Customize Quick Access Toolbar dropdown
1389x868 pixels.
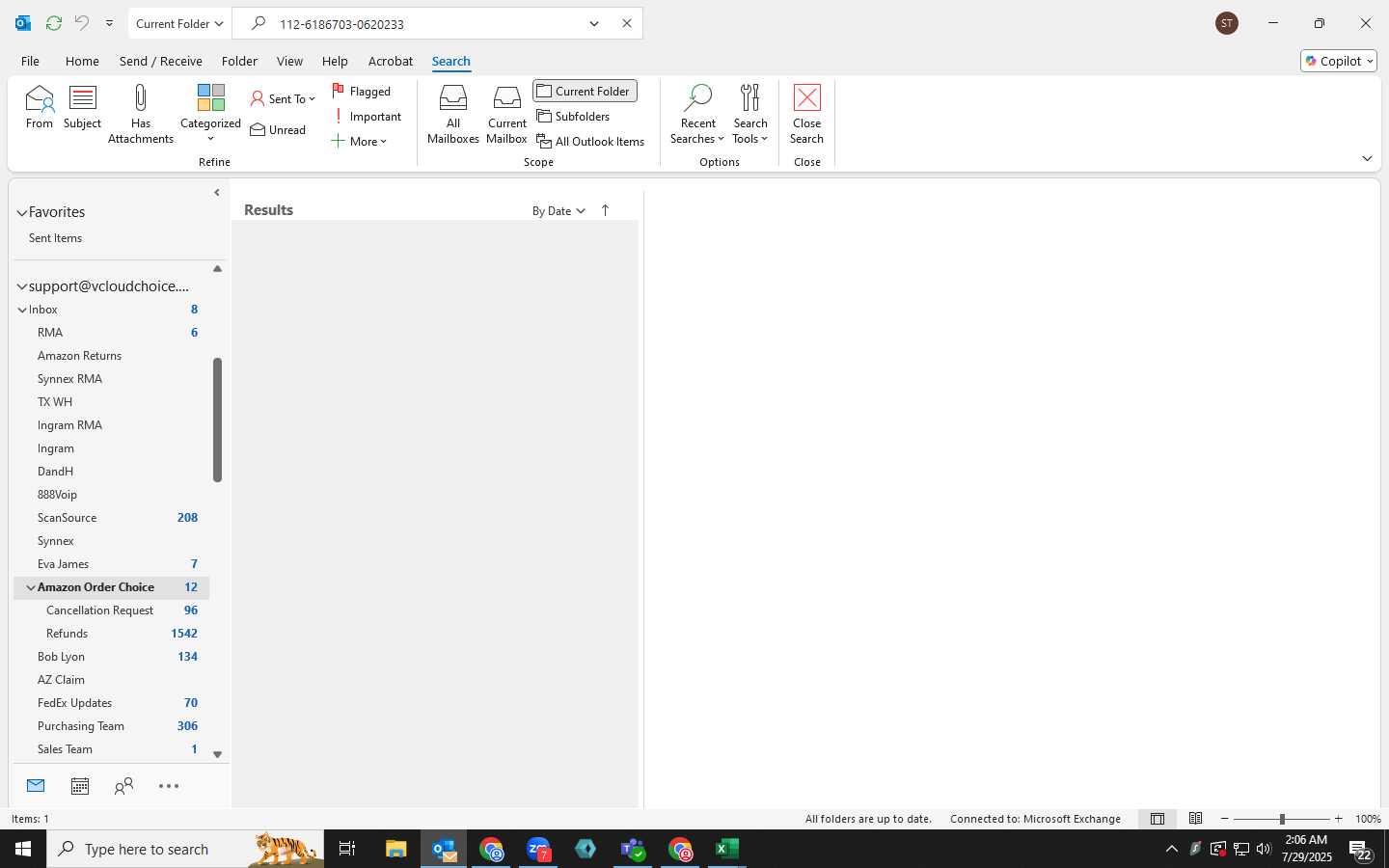109,23
